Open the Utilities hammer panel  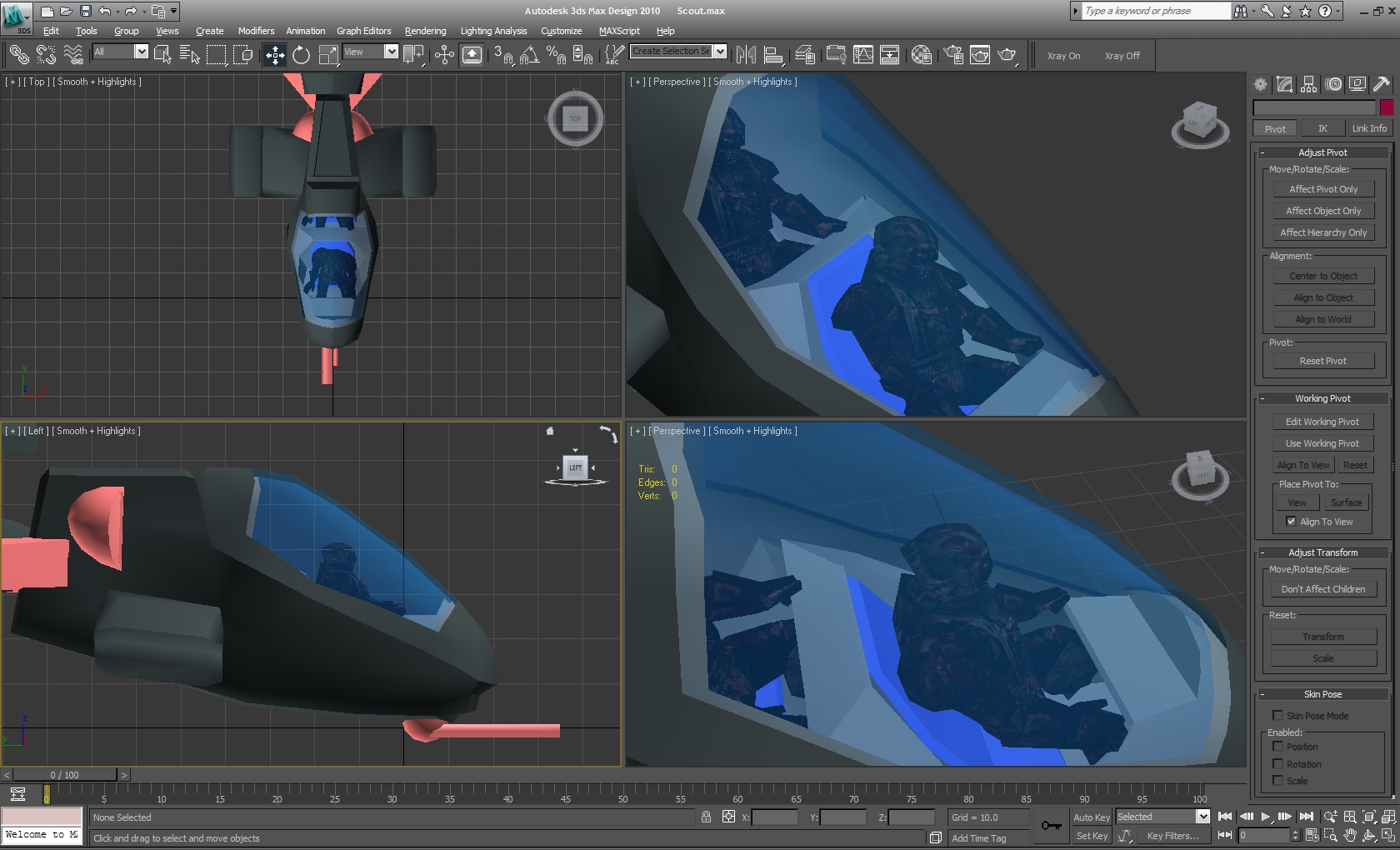1381,84
